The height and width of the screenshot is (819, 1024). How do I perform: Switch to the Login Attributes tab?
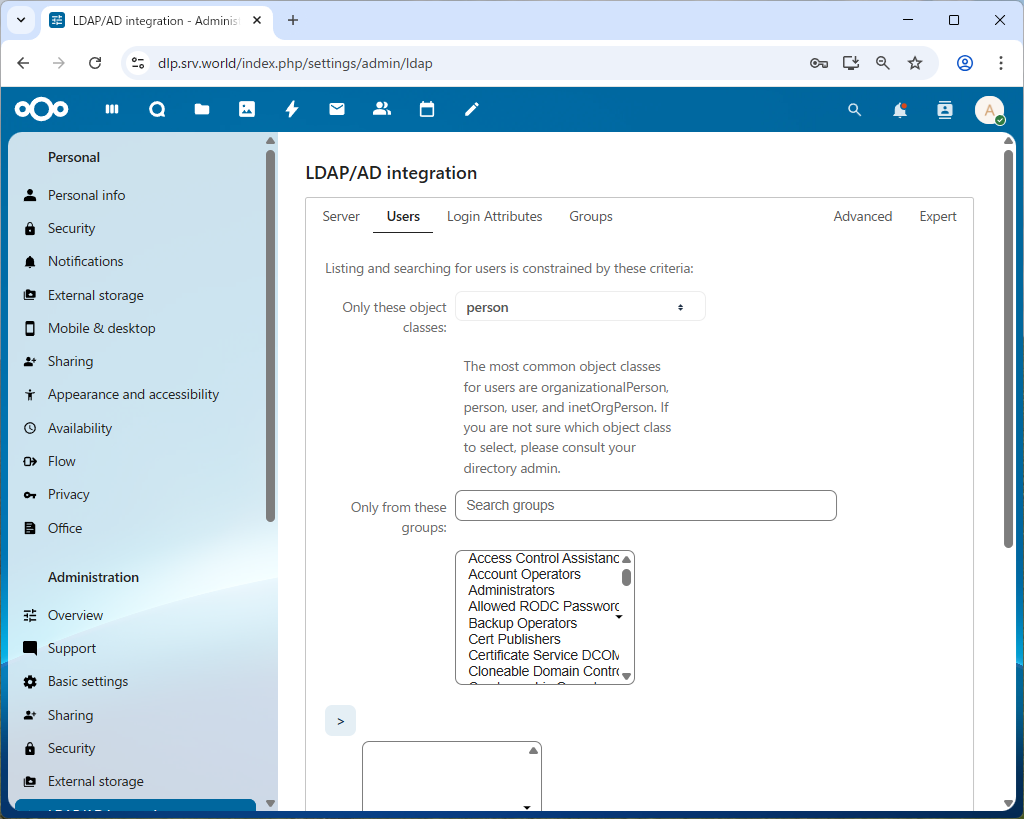494,216
